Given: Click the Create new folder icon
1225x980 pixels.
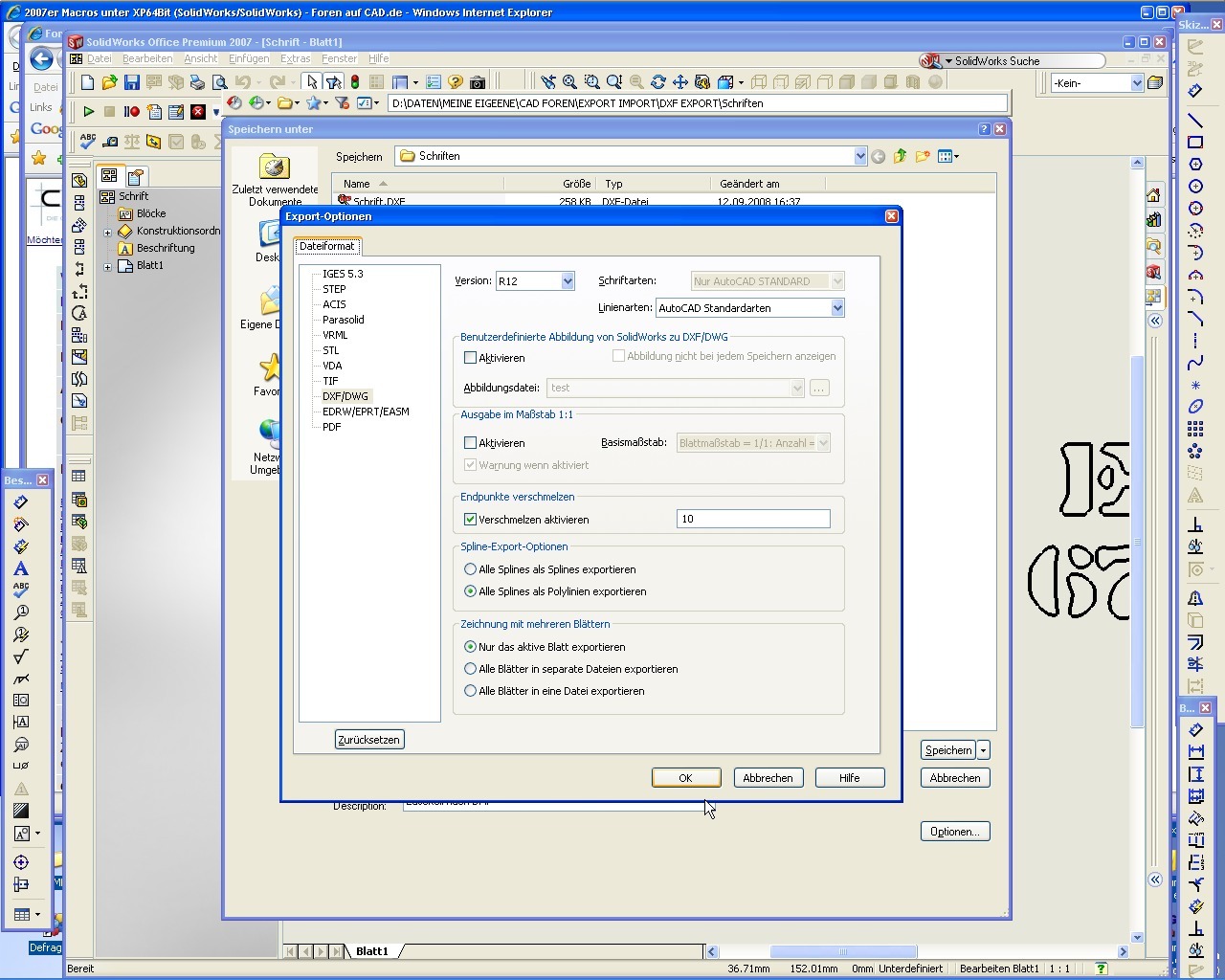Looking at the screenshot, I should pyautogui.click(x=923, y=156).
